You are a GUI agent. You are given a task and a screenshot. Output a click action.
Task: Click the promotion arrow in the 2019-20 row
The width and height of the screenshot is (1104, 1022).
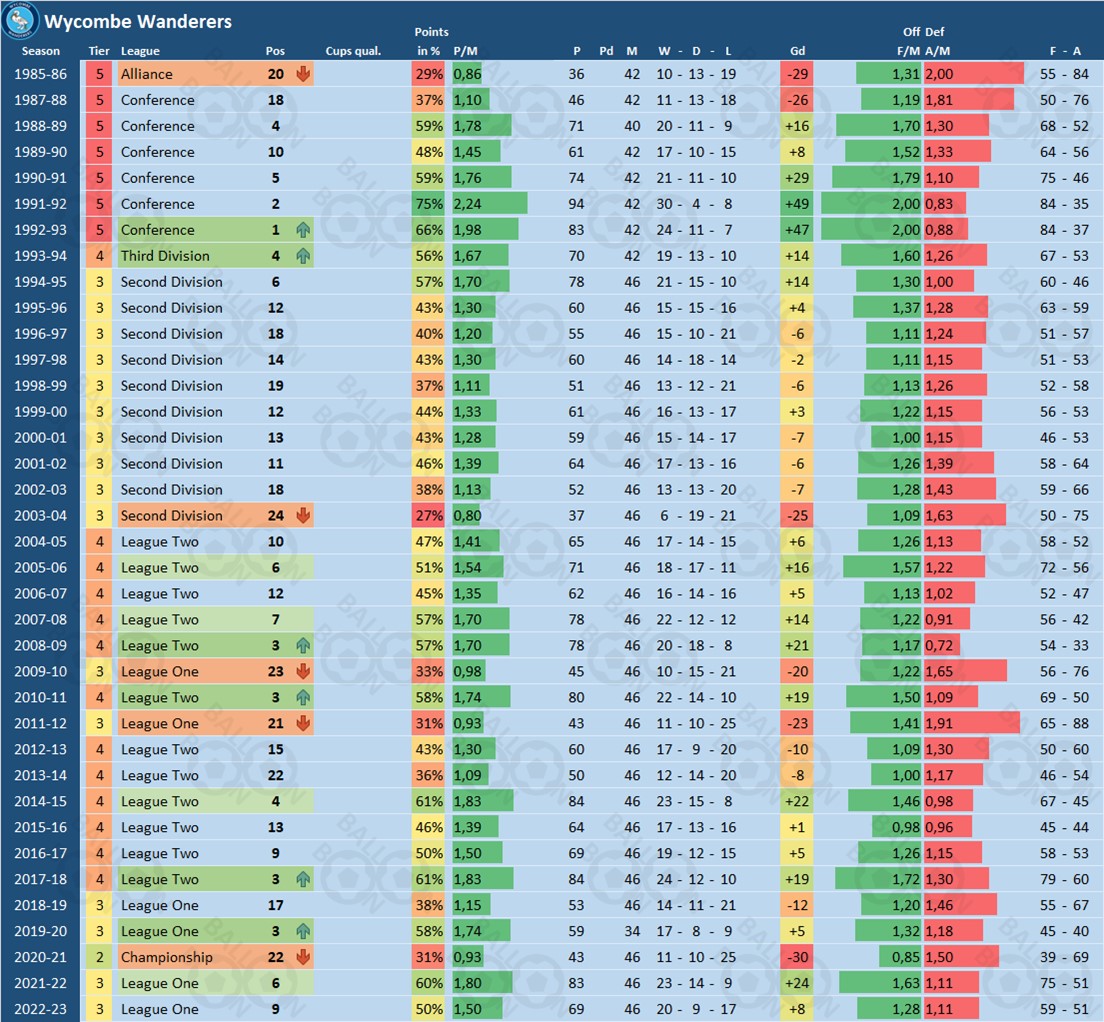point(303,932)
